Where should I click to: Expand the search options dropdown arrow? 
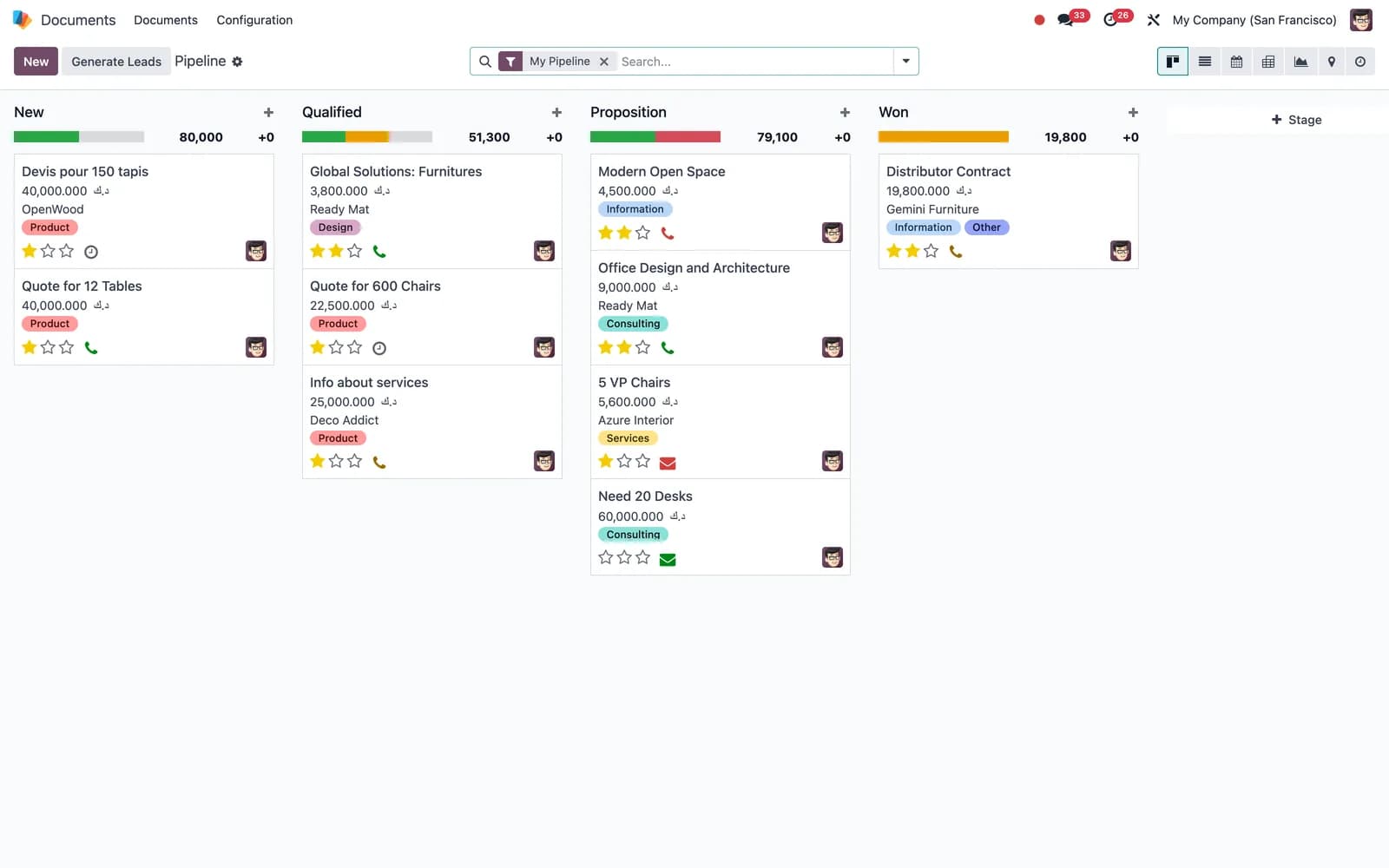point(905,62)
